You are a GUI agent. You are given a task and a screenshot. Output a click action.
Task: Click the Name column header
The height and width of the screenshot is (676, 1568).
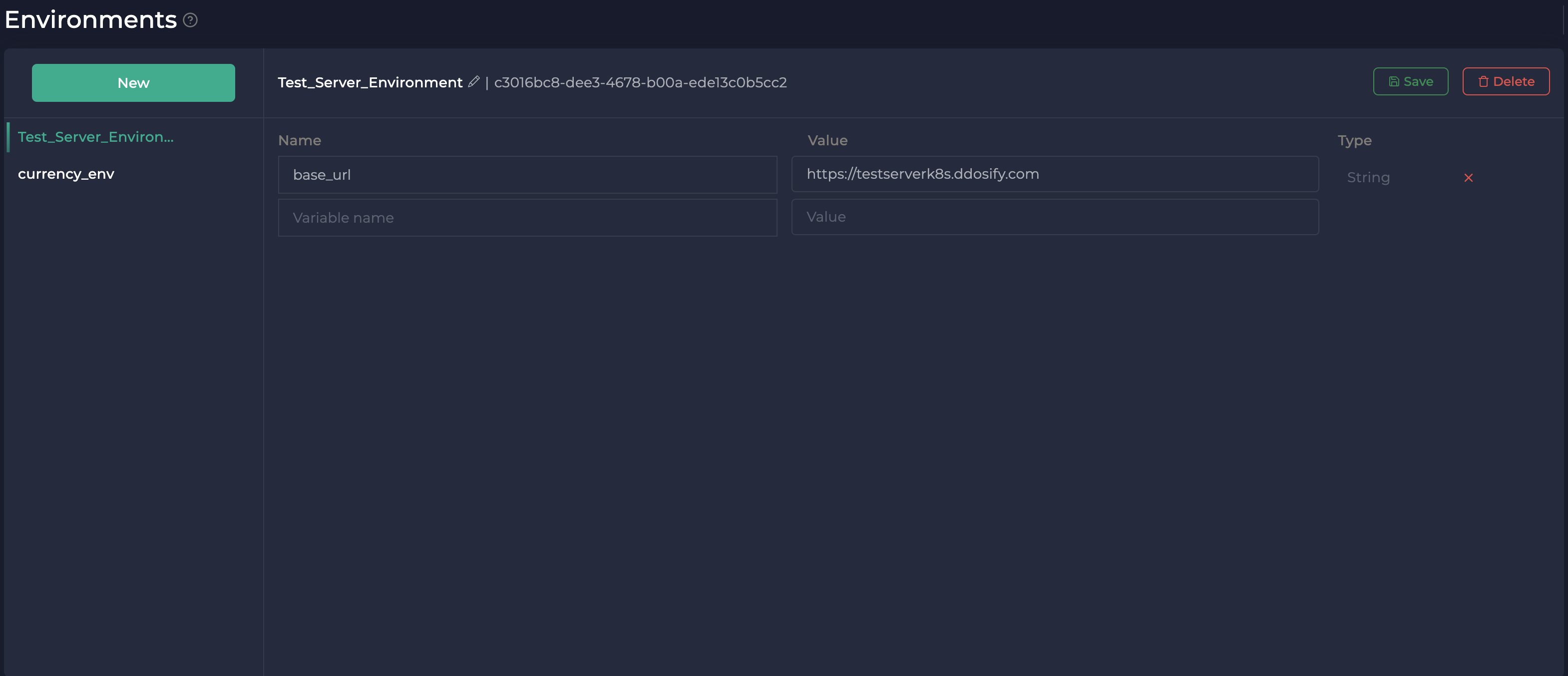pos(300,140)
